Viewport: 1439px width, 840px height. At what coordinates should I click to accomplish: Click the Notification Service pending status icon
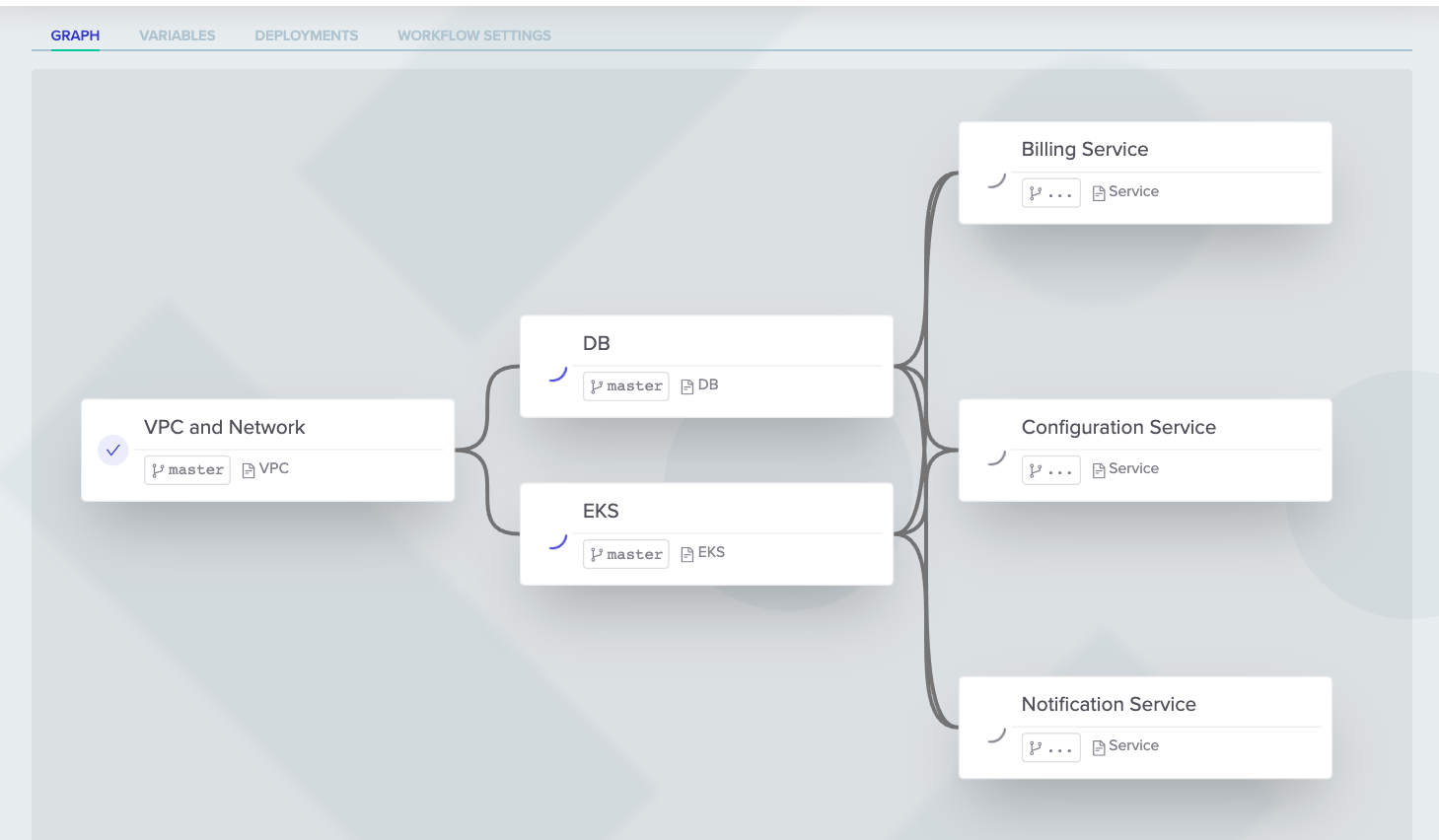997,735
